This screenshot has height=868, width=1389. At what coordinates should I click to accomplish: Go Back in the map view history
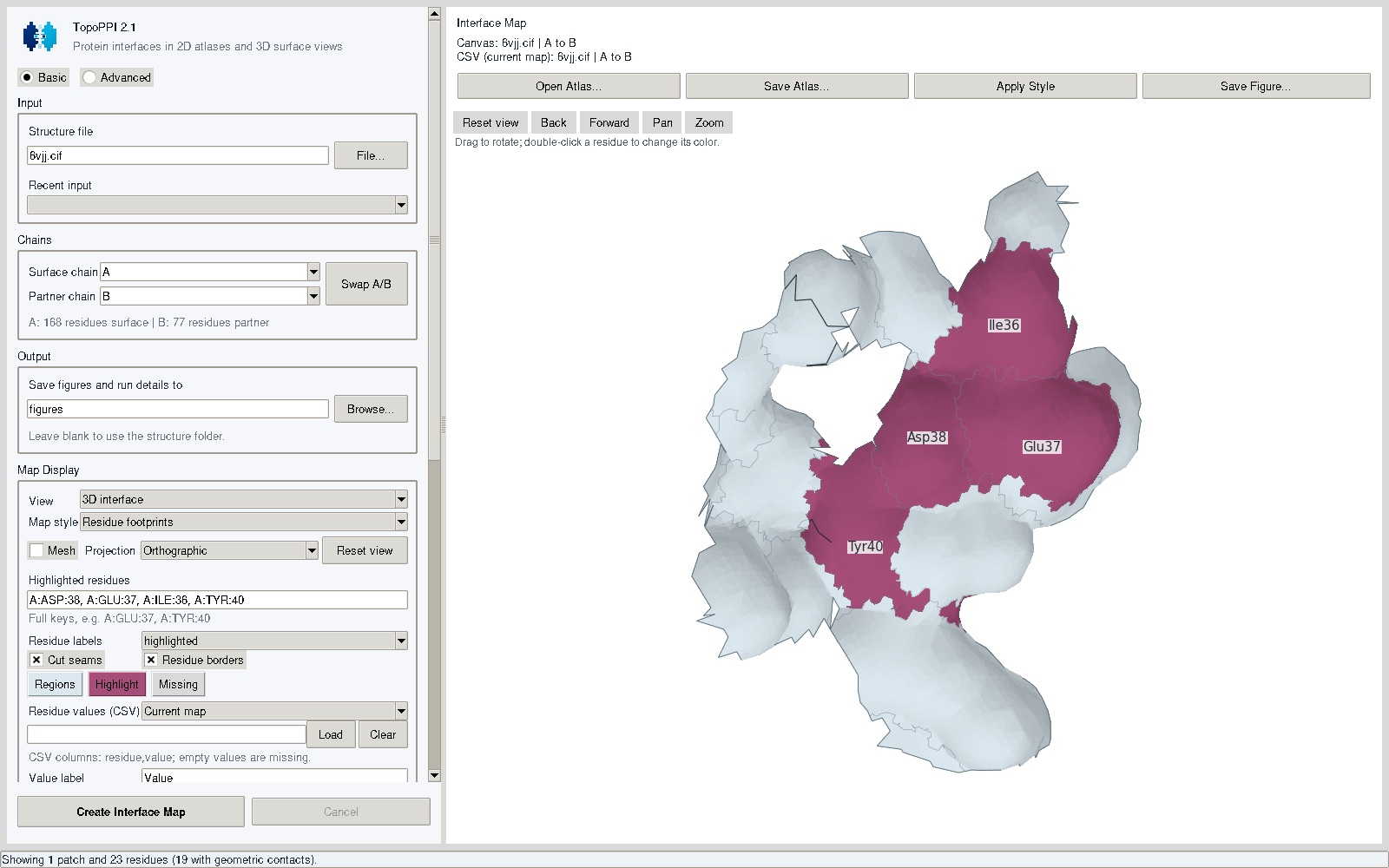point(554,122)
